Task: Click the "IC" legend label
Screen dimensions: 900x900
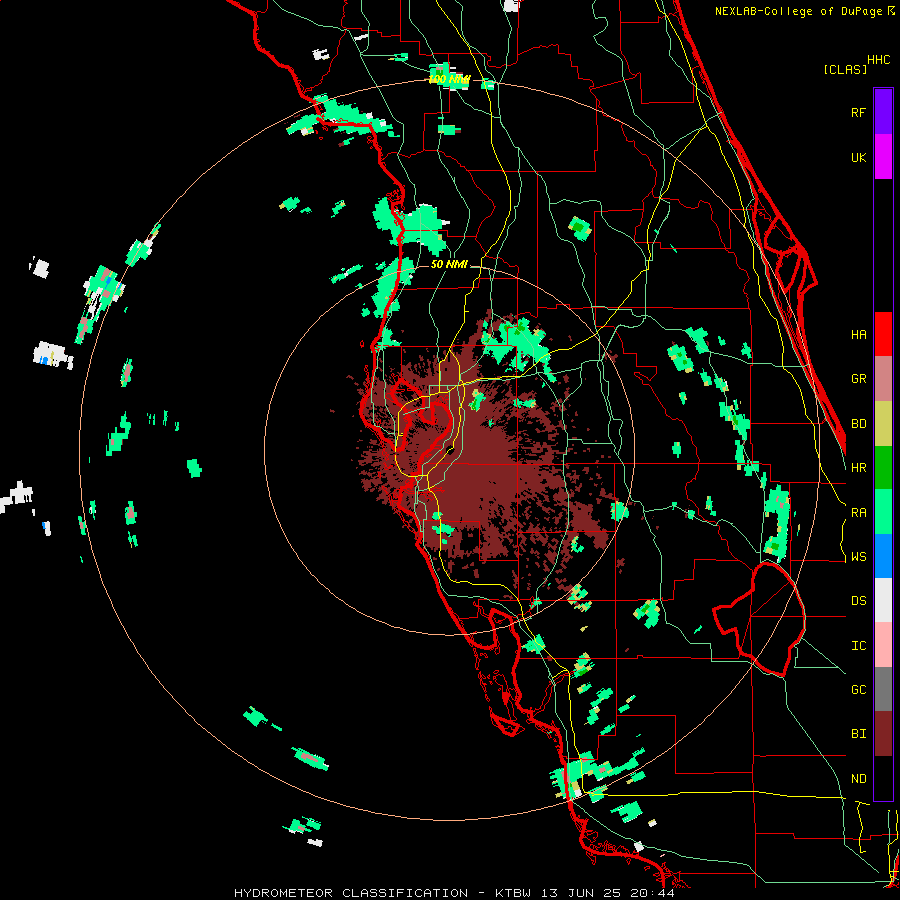Action: coord(858,646)
